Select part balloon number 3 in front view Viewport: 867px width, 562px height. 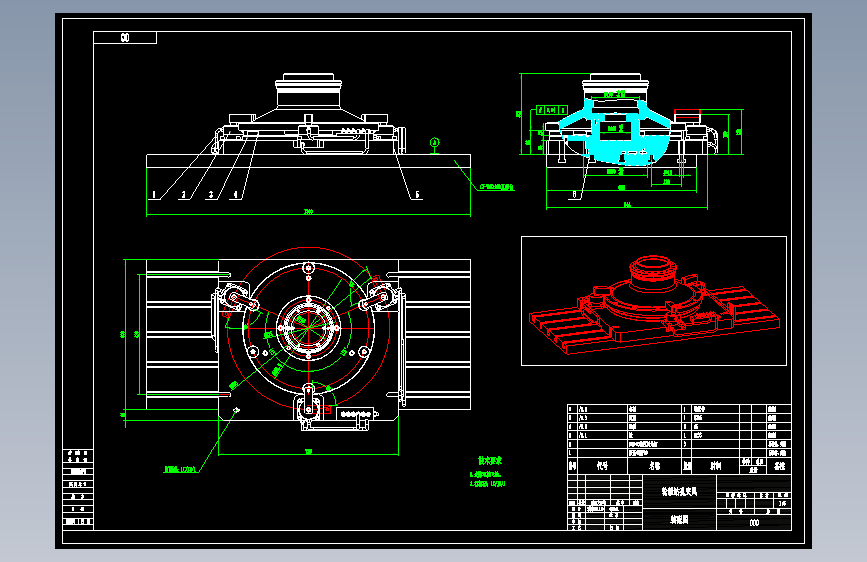pos(211,194)
